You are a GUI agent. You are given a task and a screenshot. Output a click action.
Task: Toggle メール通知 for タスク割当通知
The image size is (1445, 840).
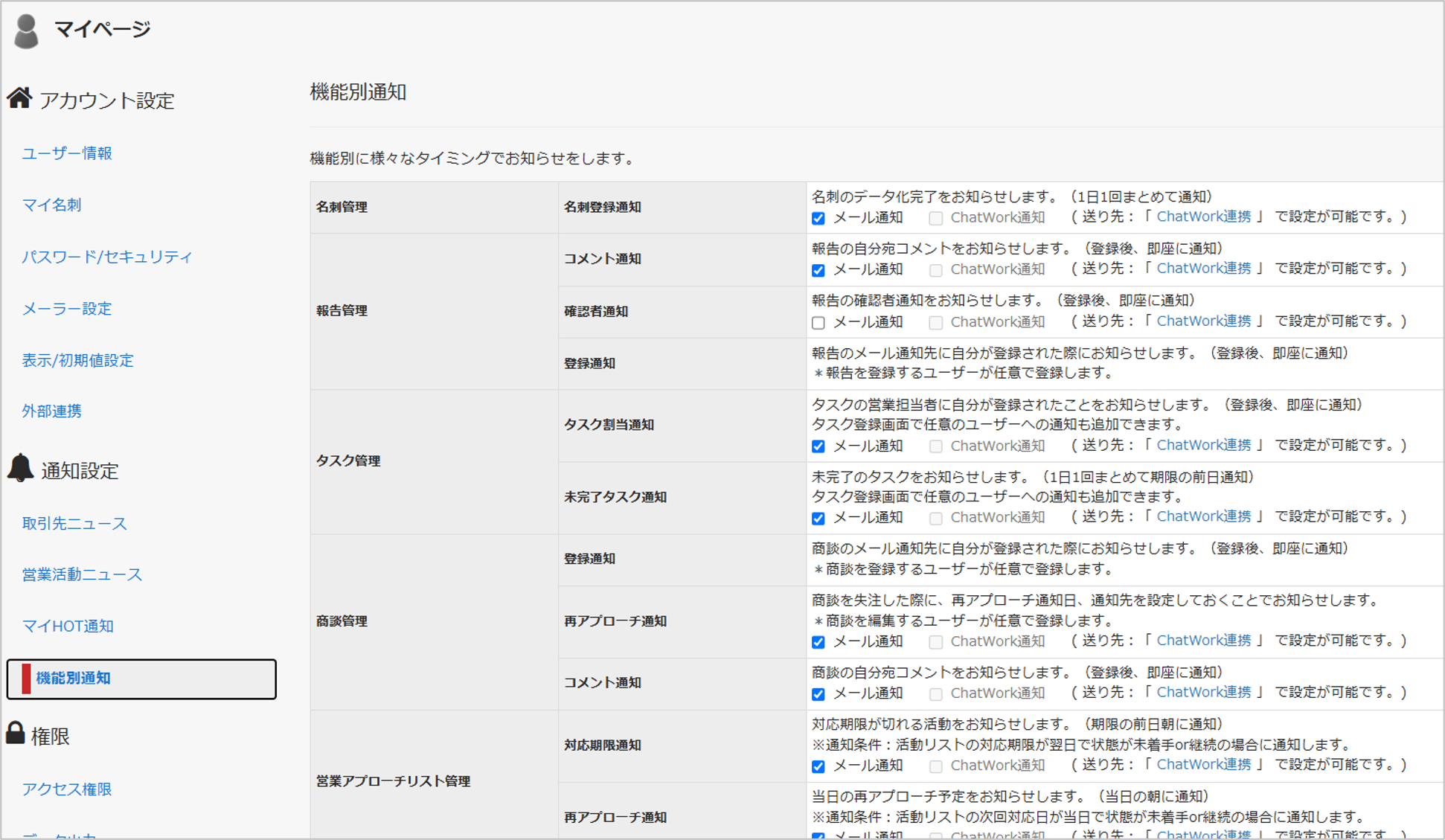click(818, 446)
